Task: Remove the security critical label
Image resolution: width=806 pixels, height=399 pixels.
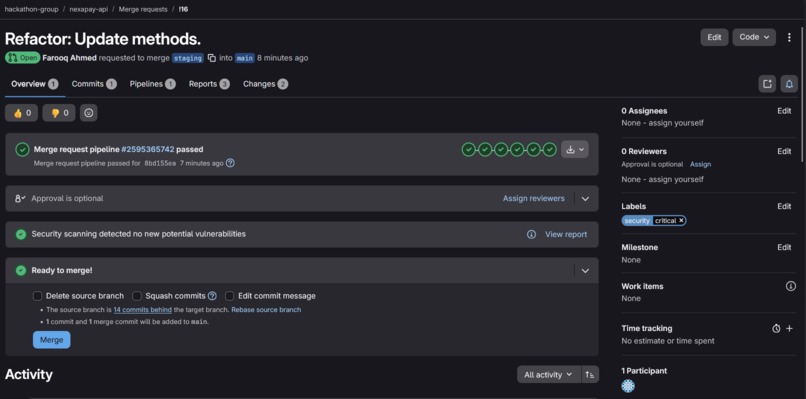Action: 681,221
